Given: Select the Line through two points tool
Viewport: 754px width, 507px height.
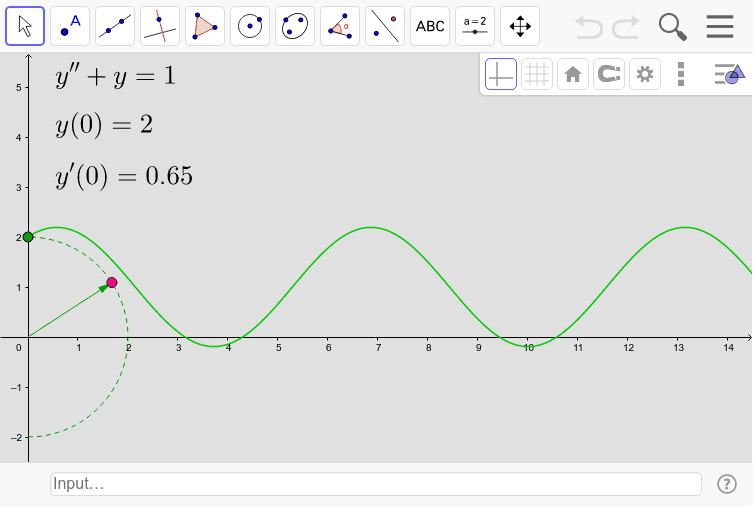Looking at the screenshot, I should (x=115, y=26).
